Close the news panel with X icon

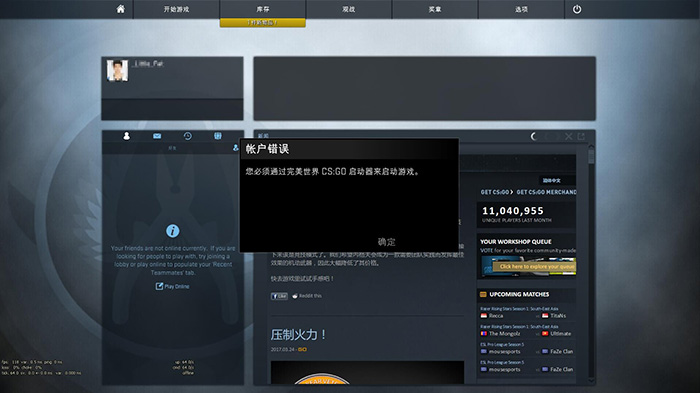click(568, 136)
